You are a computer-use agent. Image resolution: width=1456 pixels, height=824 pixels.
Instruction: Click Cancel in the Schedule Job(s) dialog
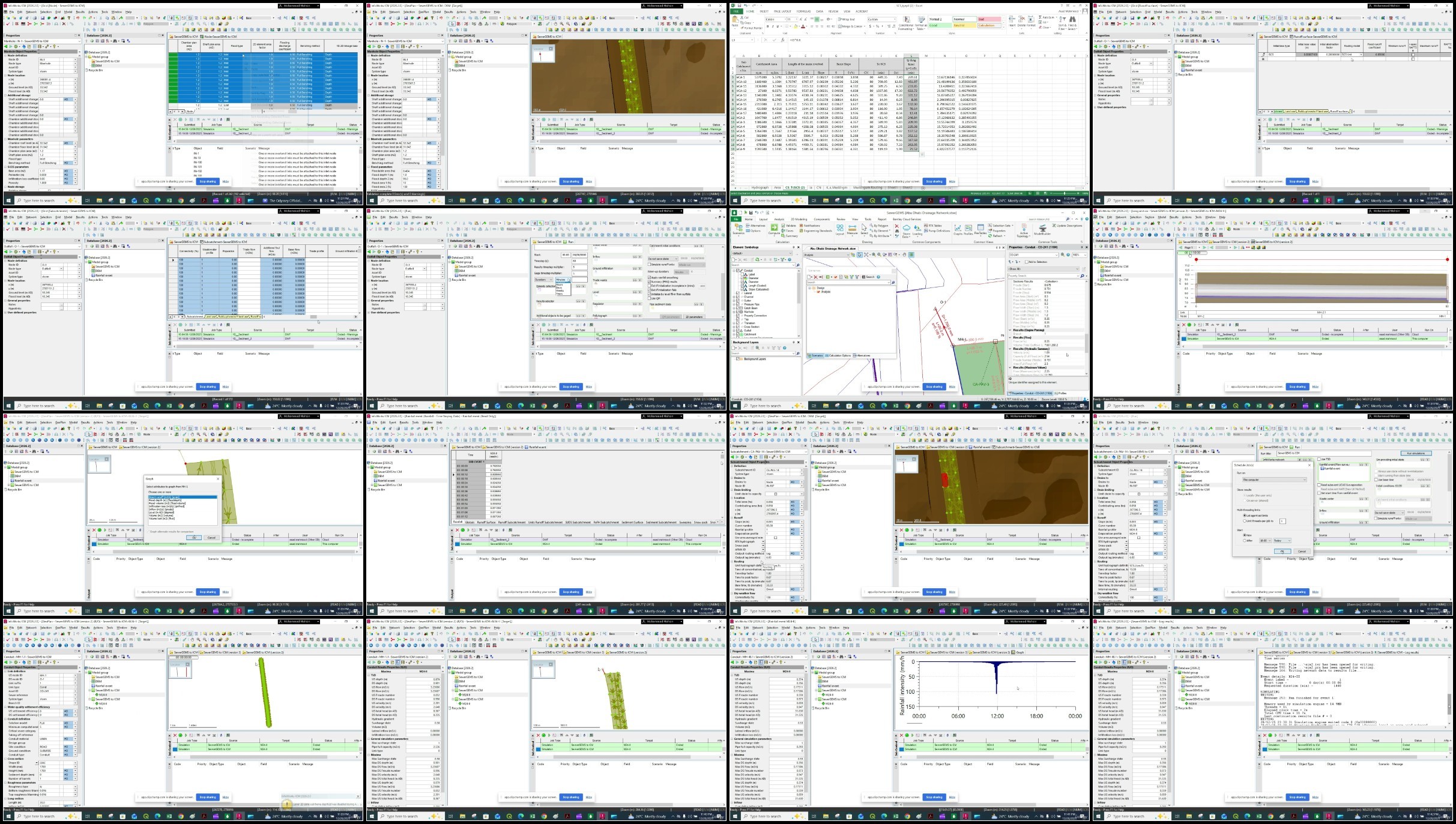click(1302, 551)
